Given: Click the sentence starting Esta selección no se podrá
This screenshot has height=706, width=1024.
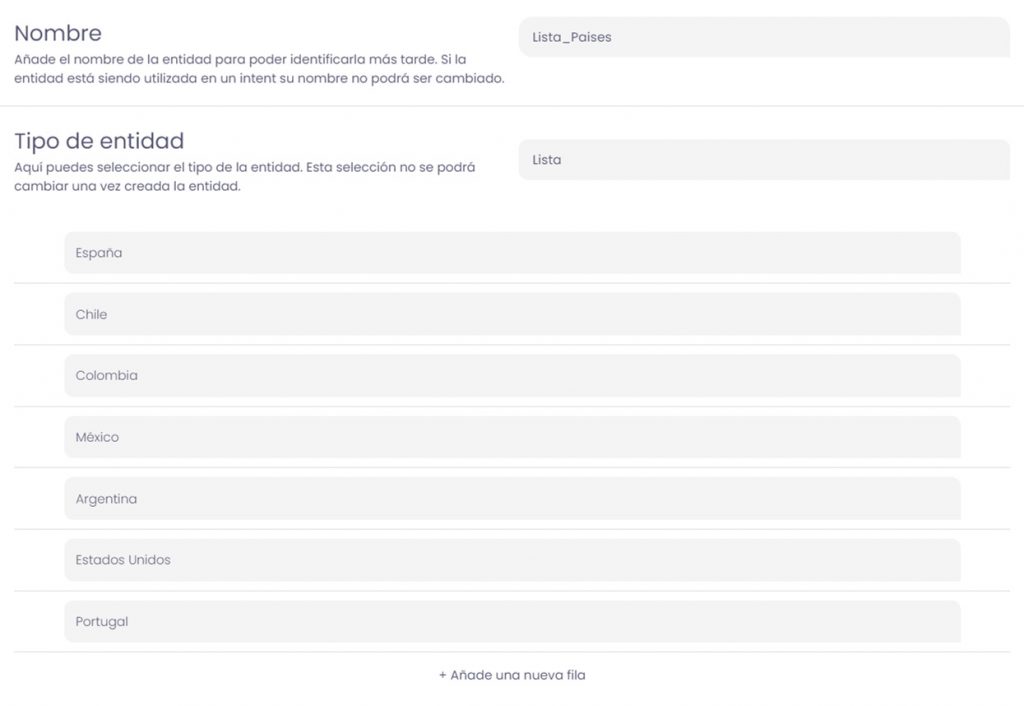Looking at the screenshot, I should click(x=128, y=186).
